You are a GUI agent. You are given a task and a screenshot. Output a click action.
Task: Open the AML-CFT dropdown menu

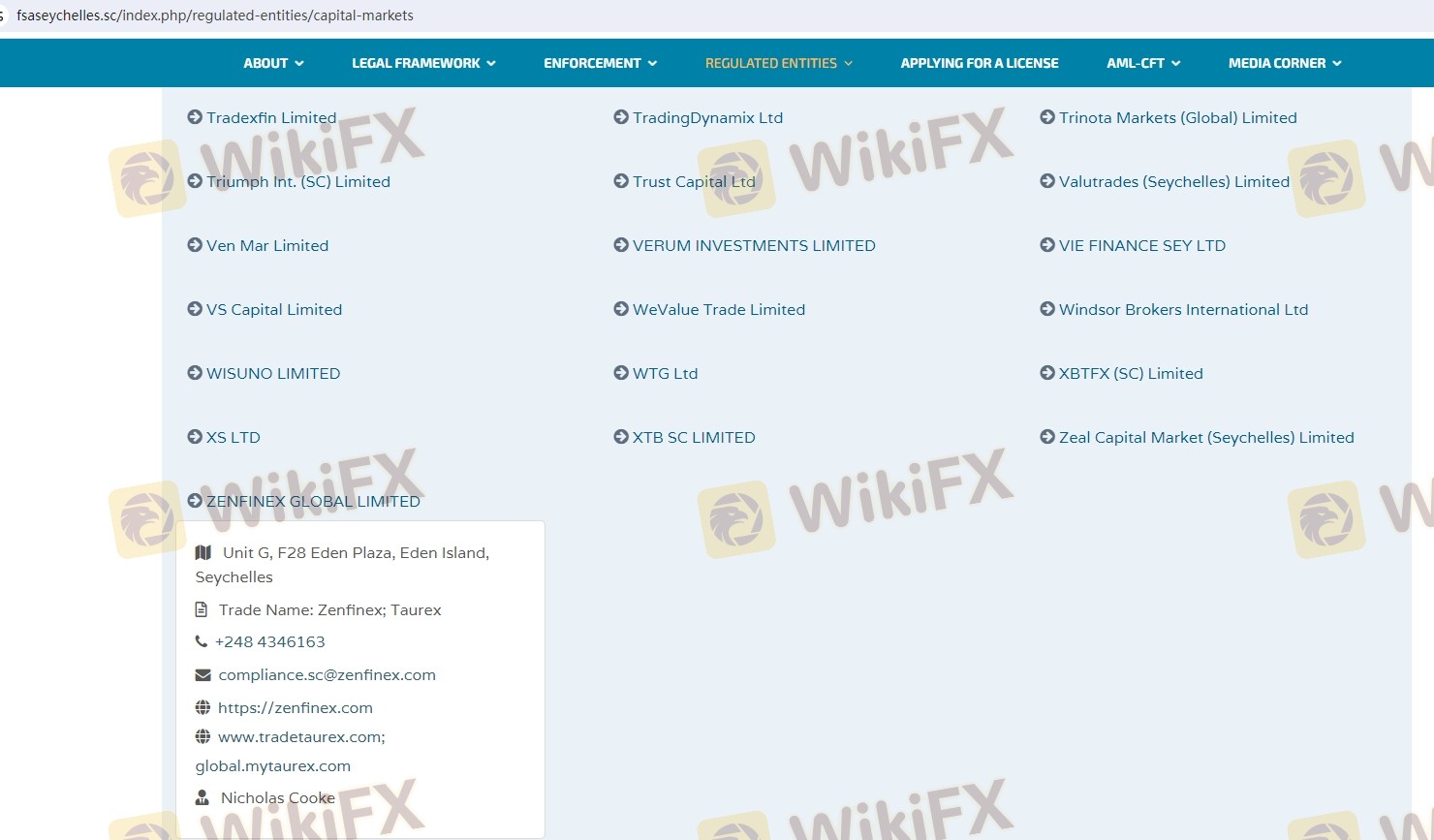coord(1143,63)
